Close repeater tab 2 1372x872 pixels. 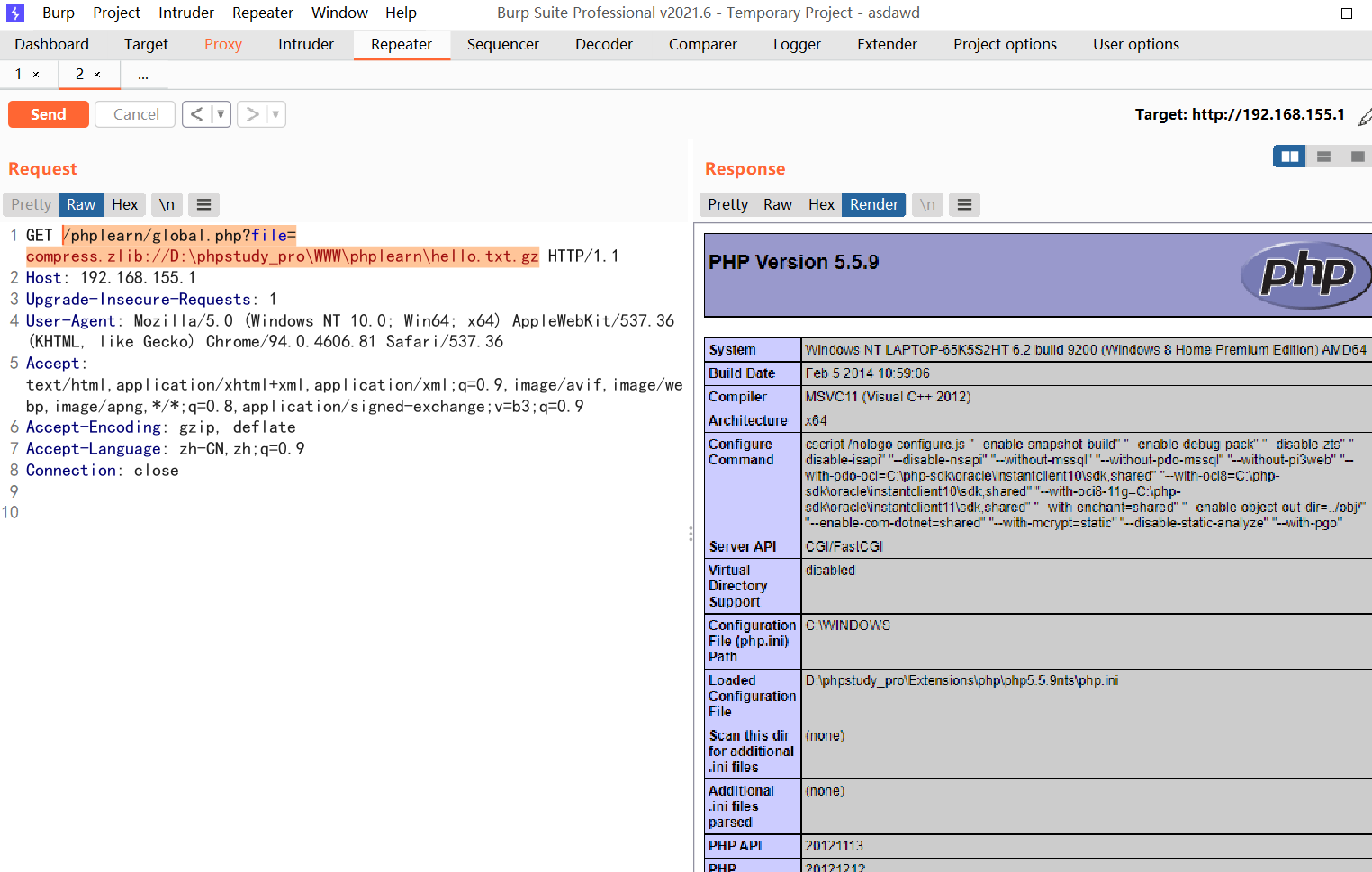click(97, 75)
